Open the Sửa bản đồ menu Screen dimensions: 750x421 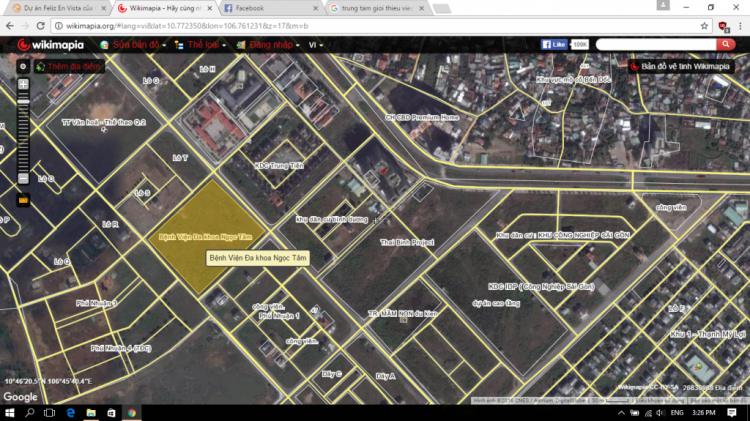[133, 45]
